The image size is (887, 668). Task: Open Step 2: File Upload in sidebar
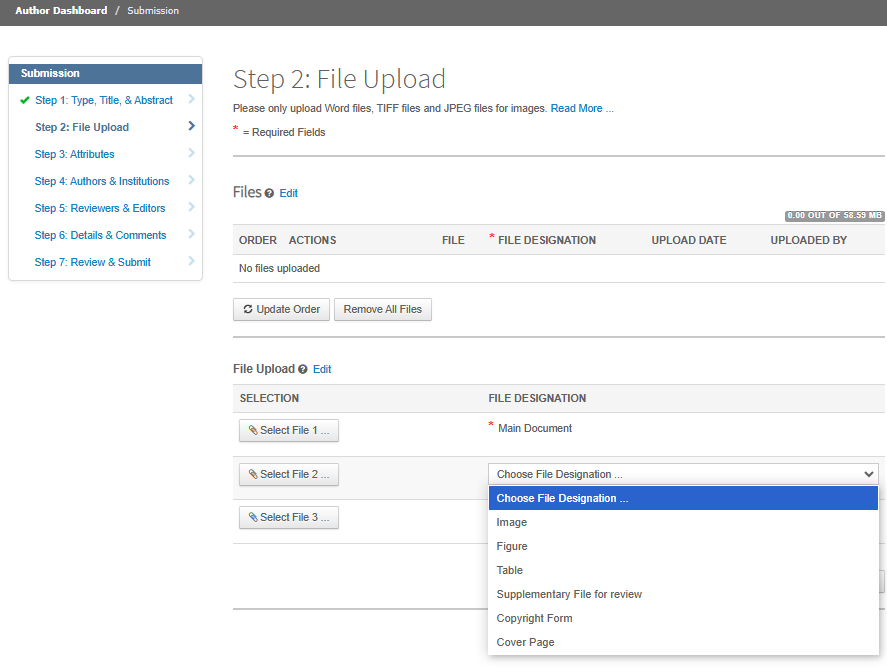click(82, 127)
